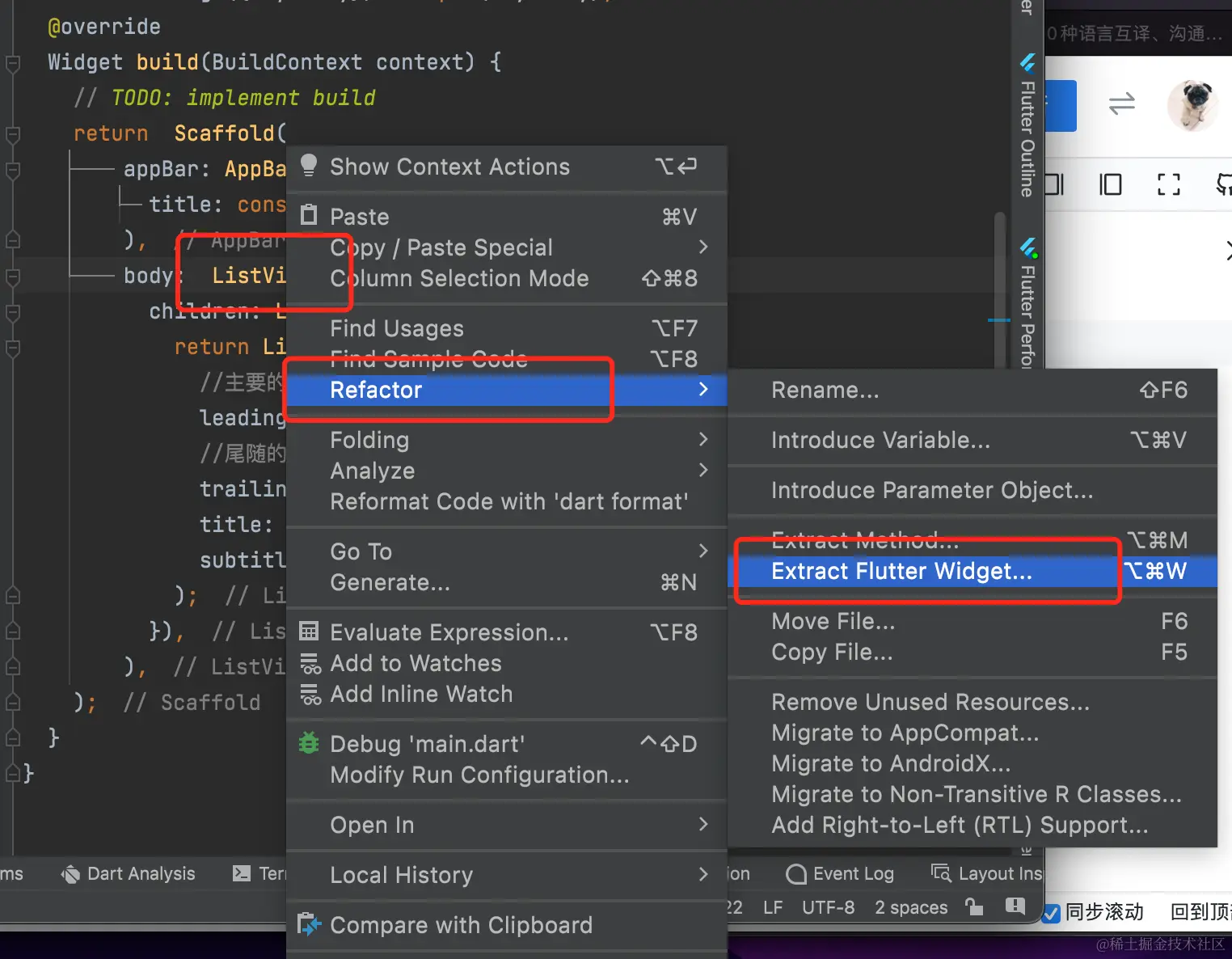Select Add Right-to-Left (RTL) Support...
The height and width of the screenshot is (959, 1232).
point(973,825)
